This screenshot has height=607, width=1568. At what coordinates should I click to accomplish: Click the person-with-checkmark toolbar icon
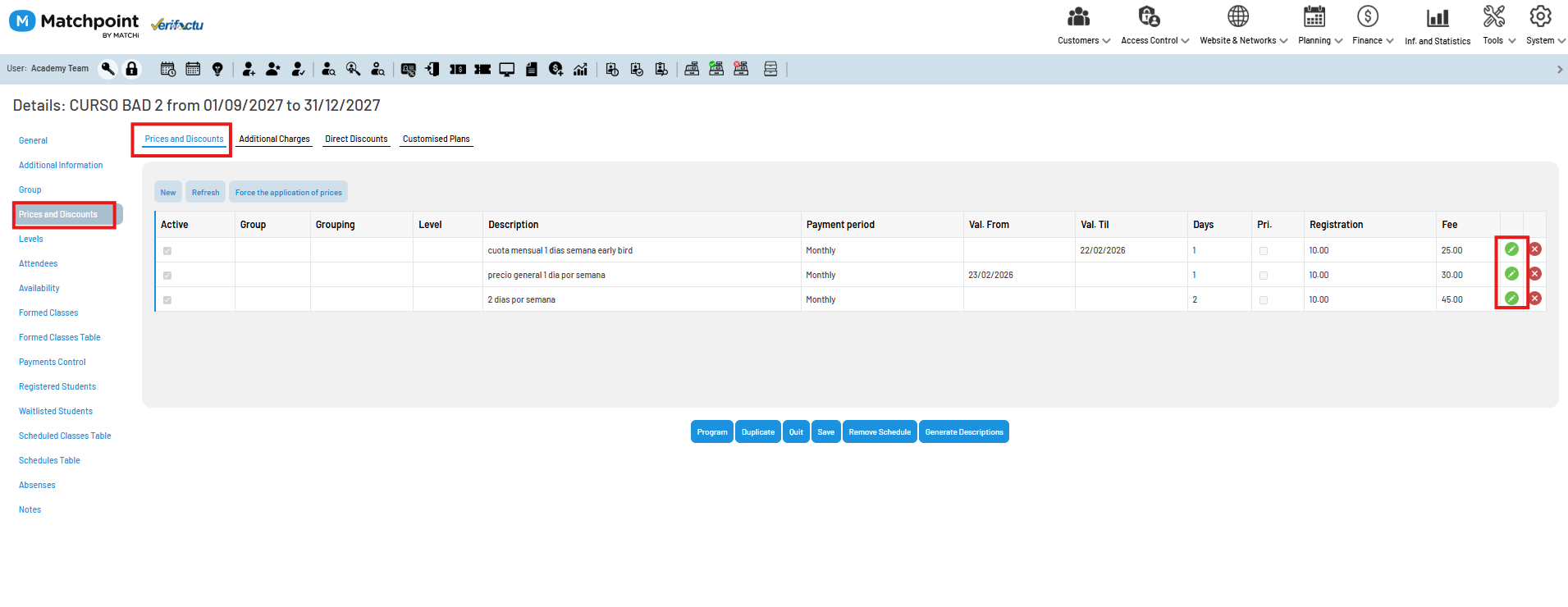coord(299,69)
